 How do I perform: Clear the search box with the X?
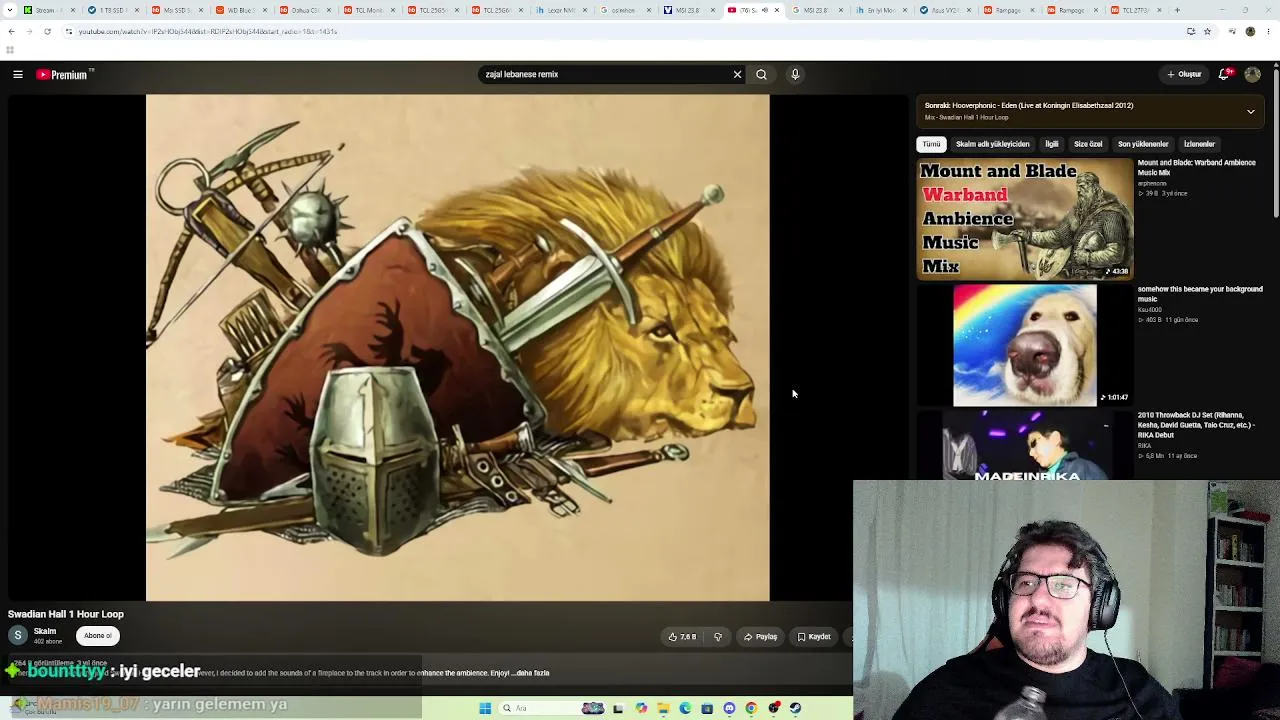737,74
